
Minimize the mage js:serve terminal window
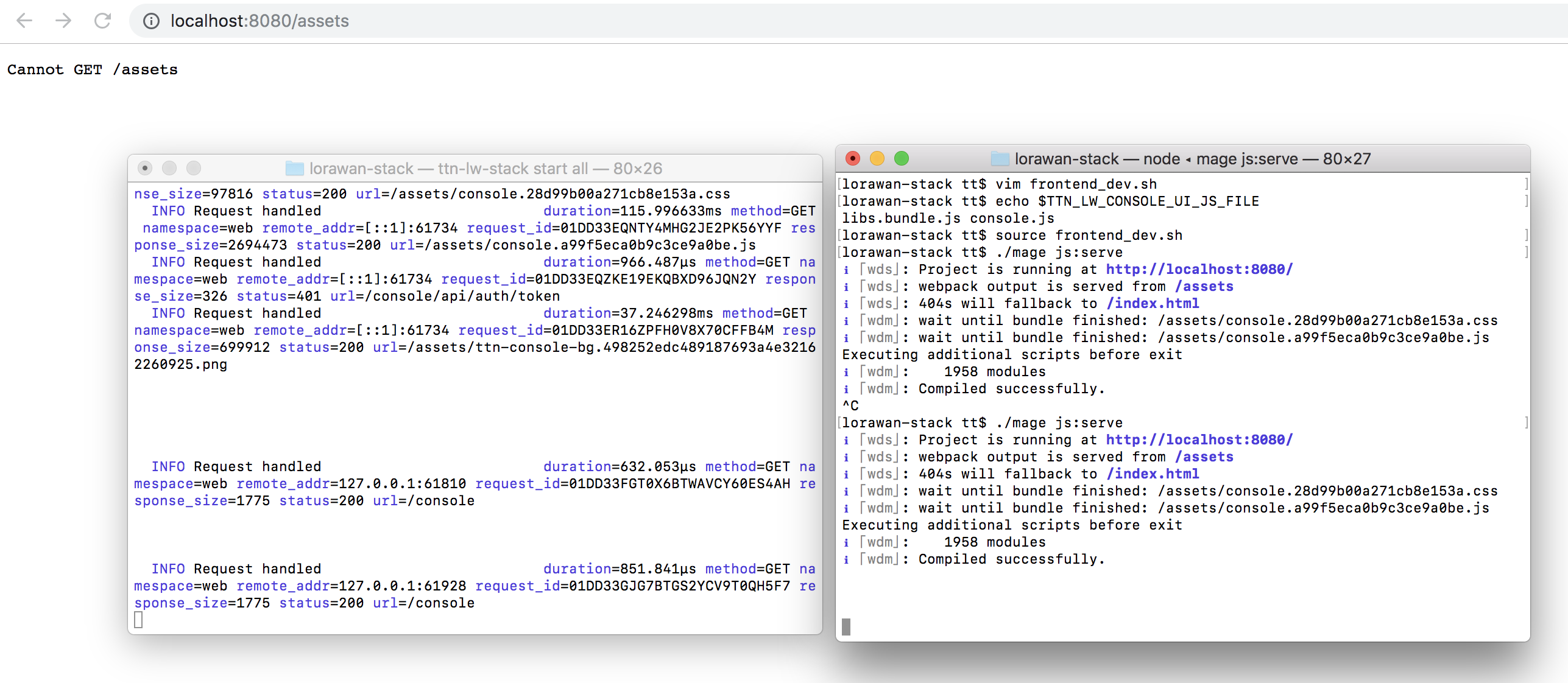coord(877,158)
